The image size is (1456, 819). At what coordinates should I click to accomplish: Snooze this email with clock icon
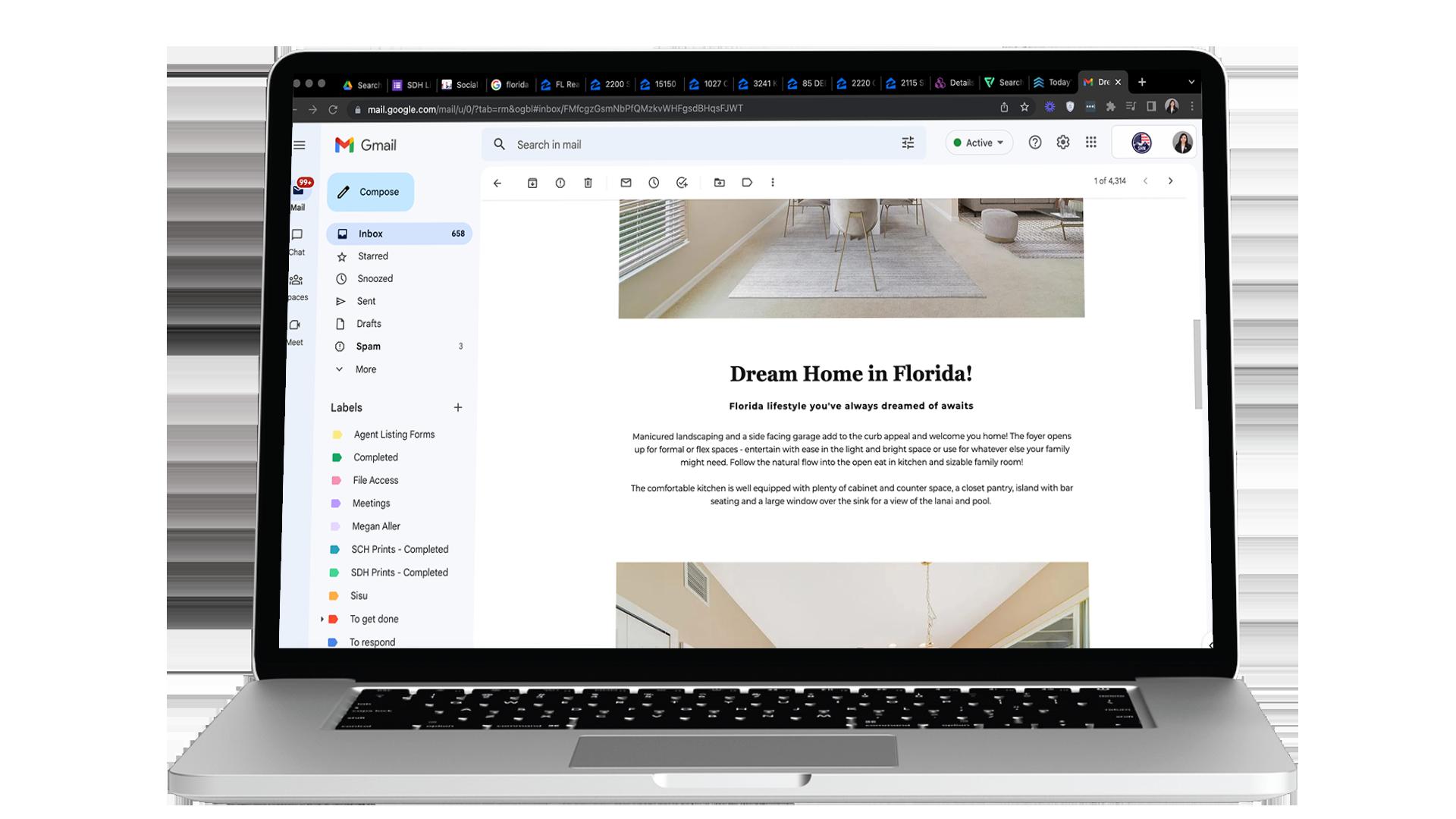(654, 183)
